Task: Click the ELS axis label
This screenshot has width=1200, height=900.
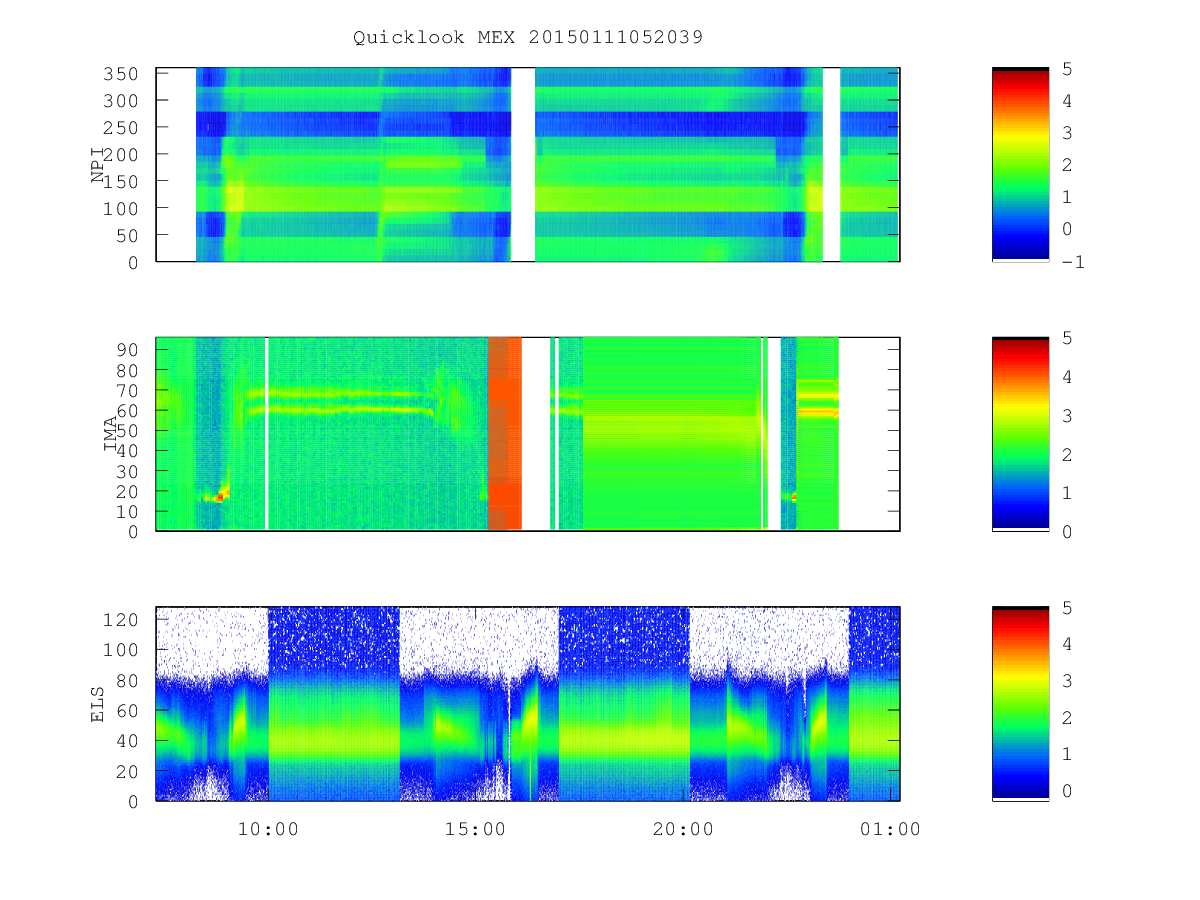Action: tap(98, 704)
